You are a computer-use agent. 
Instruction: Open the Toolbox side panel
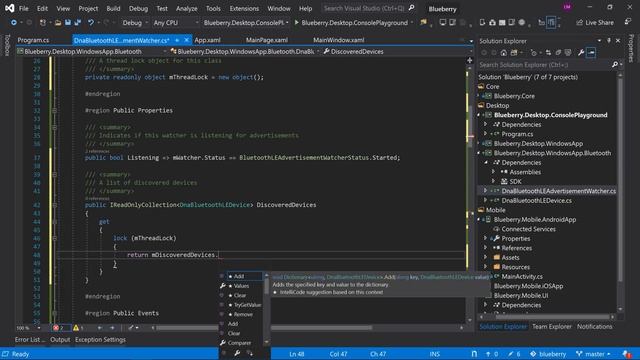[x=7, y=46]
